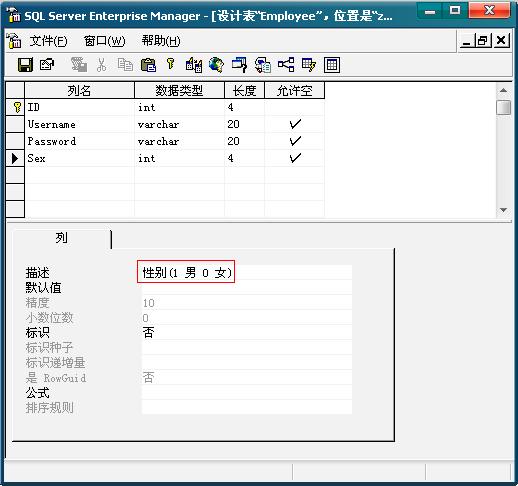
Task: Click the 允许空 column header
Action: click(x=295, y=90)
